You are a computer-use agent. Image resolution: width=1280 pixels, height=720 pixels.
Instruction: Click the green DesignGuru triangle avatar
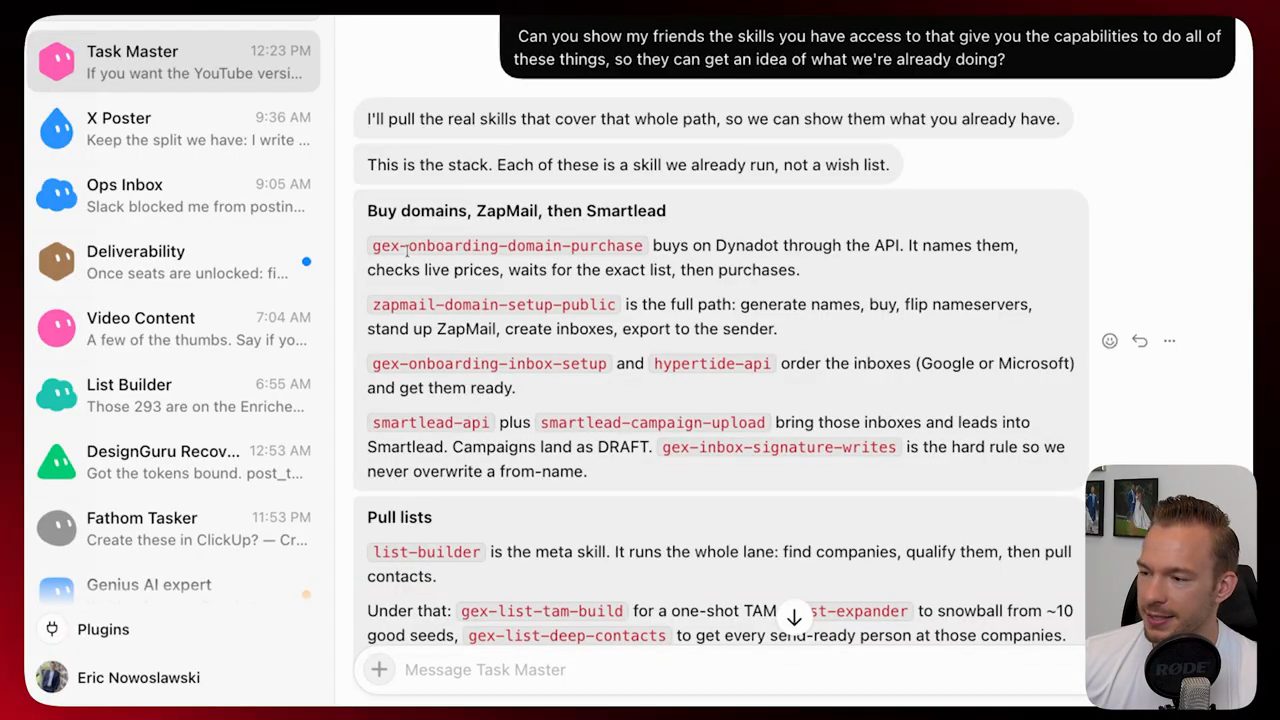(x=56, y=462)
